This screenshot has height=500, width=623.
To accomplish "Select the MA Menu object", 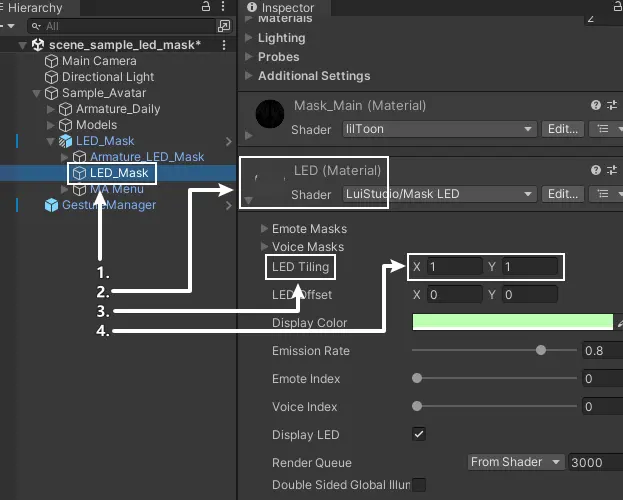I will [x=117, y=189].
